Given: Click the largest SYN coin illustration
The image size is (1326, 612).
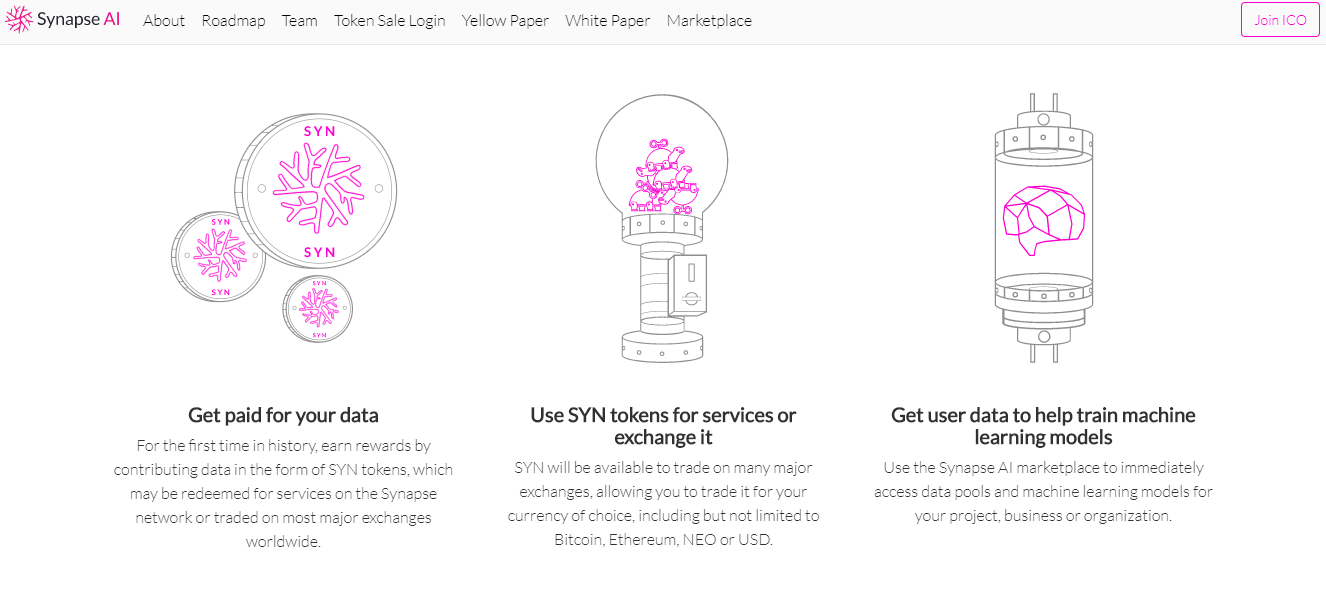Looking at the screenshot, I should pos(319,189).
